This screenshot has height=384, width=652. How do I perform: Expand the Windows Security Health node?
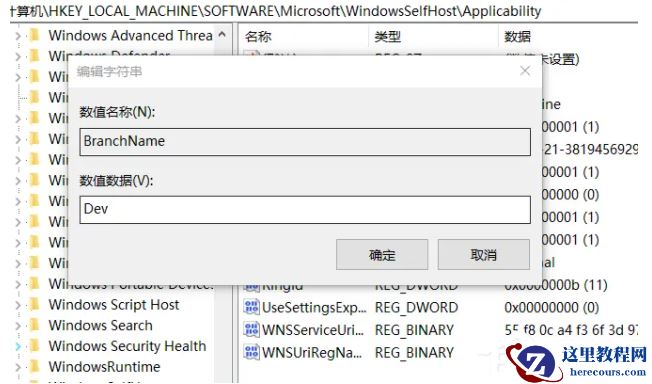[18, 346]
